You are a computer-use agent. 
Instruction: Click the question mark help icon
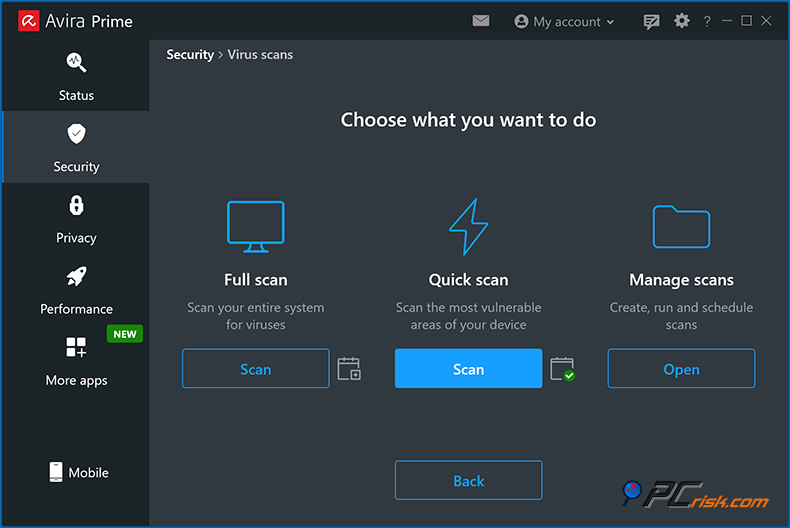(x=707, y=21)
